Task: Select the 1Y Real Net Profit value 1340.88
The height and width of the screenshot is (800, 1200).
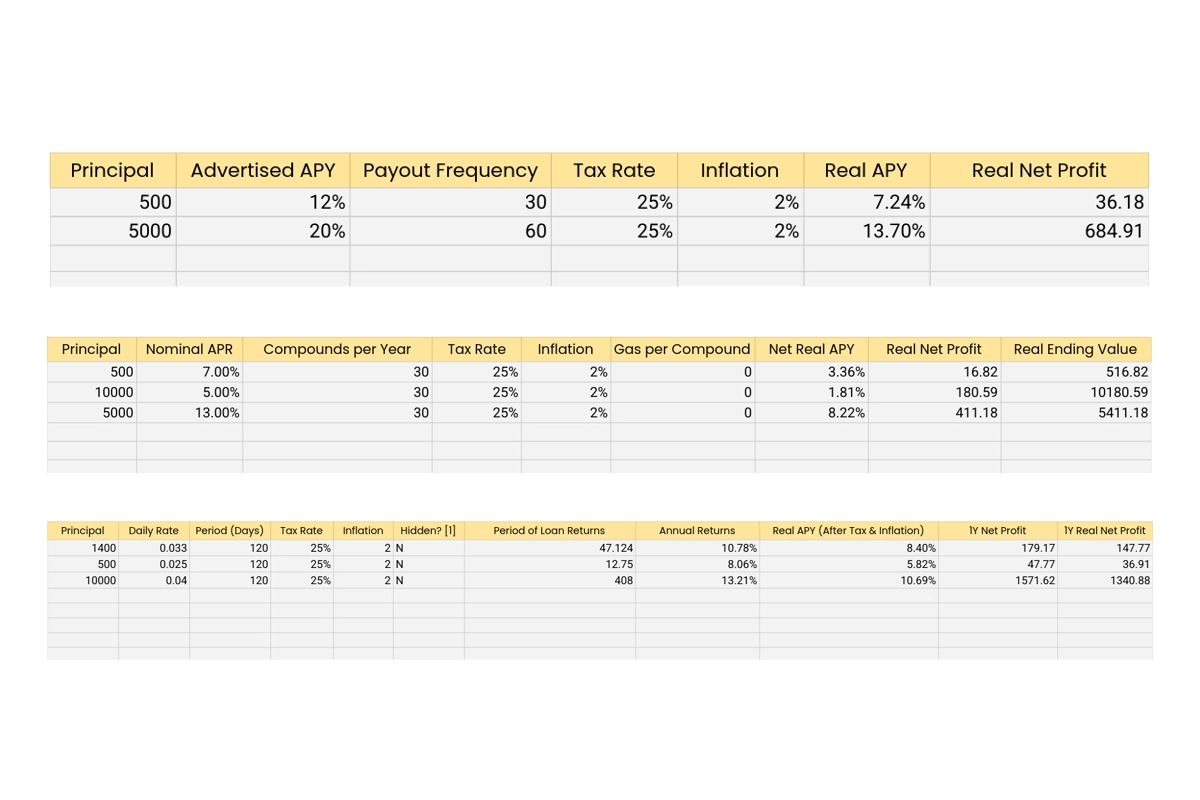Action: point(1104,580)
